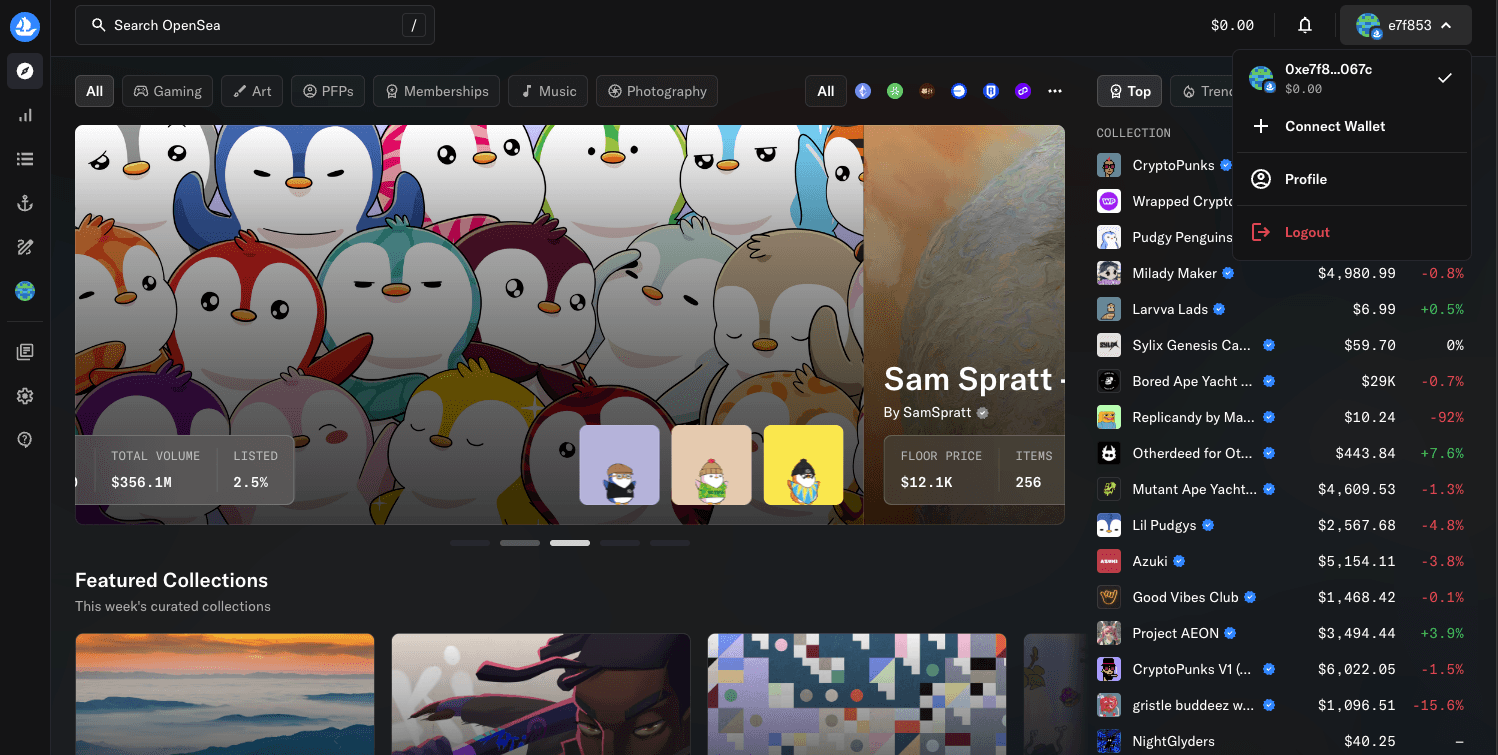The height and width of the screenshot is (755, 1498).
Task: Open the sidebar brush studio icon
Action: 25,247
